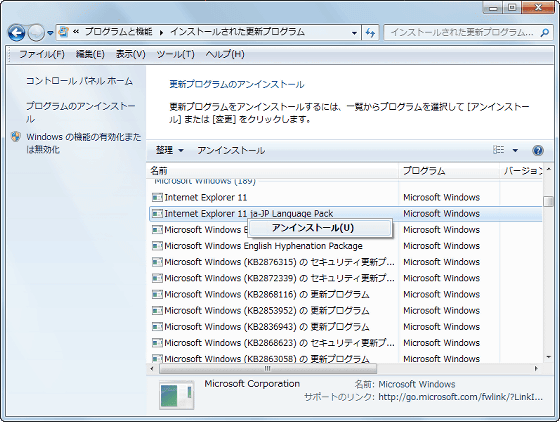Click the Forward navigation arrow button

click(36, 33)
